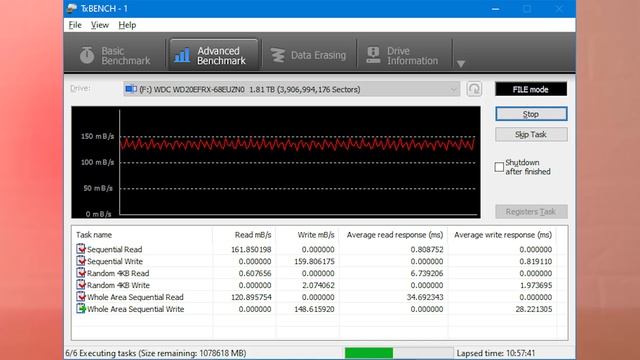The height and width of the screenshot is (360, 640).
Task: Click the benchmark speed graph
Action: [x=276, y=162]
